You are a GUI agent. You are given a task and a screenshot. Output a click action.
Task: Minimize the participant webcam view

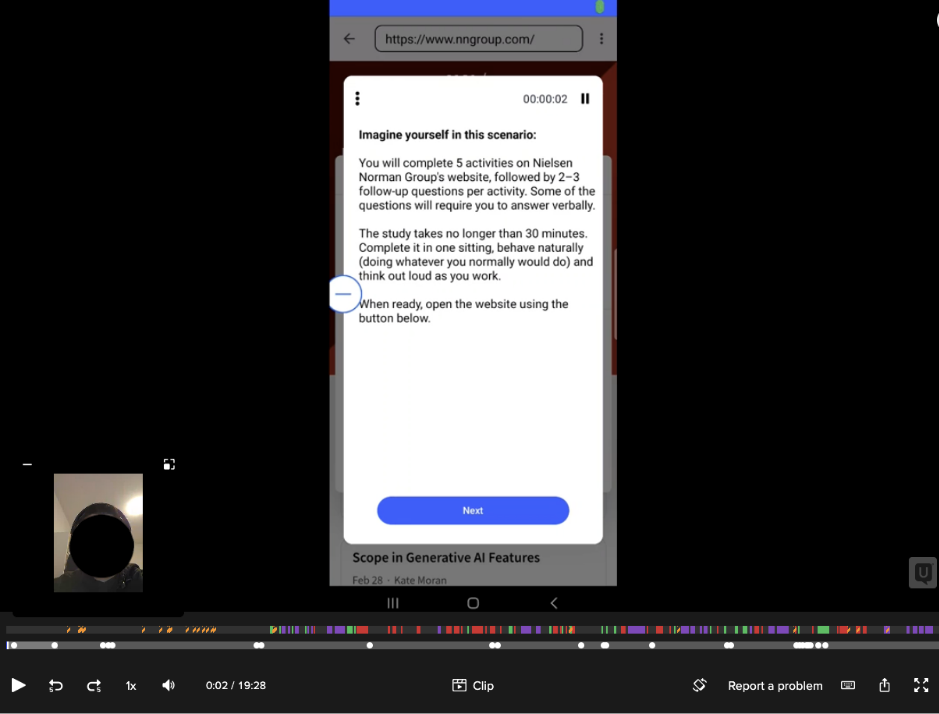(27, 464)
